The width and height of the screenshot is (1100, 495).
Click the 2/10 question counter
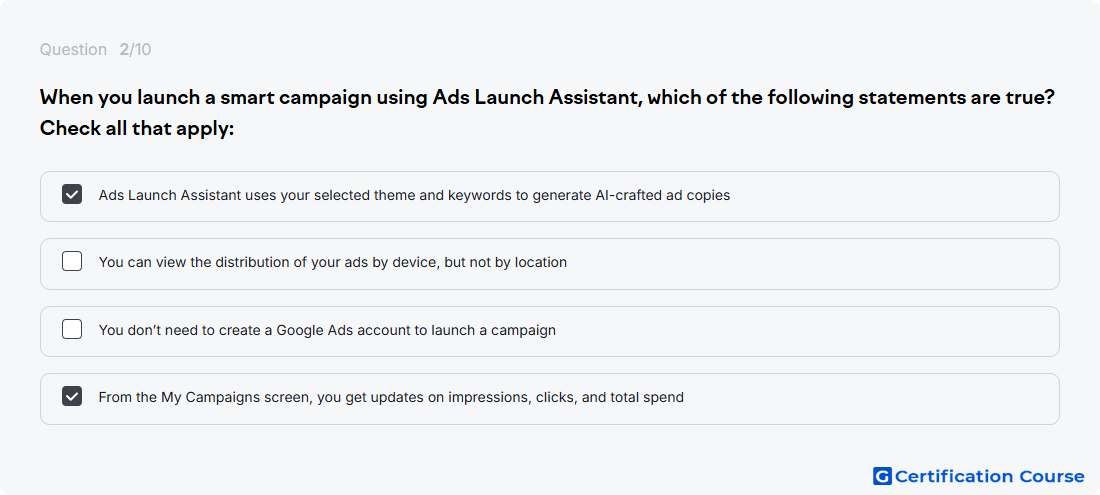click(135, 50)
